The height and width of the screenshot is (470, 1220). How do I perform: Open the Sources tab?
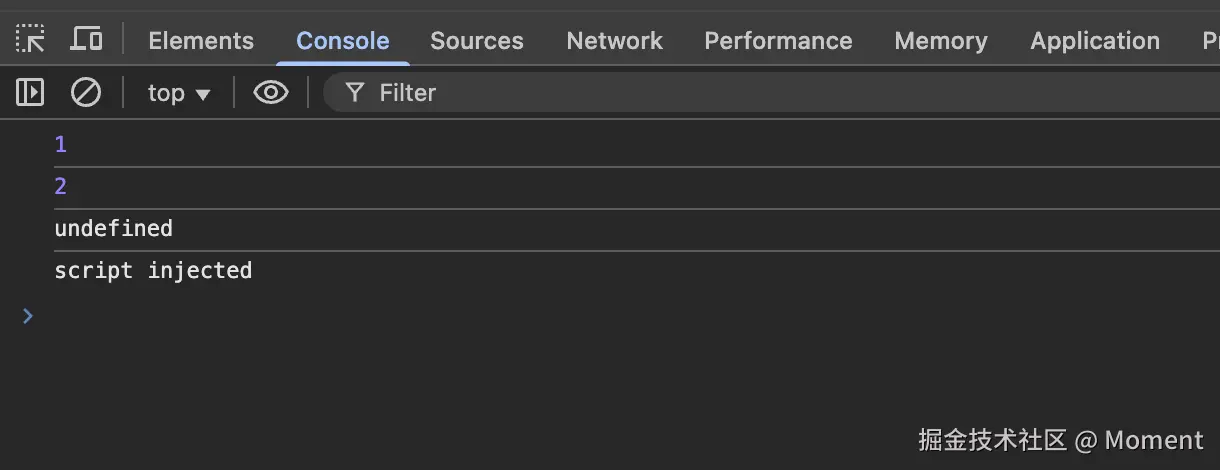[477, 41]
